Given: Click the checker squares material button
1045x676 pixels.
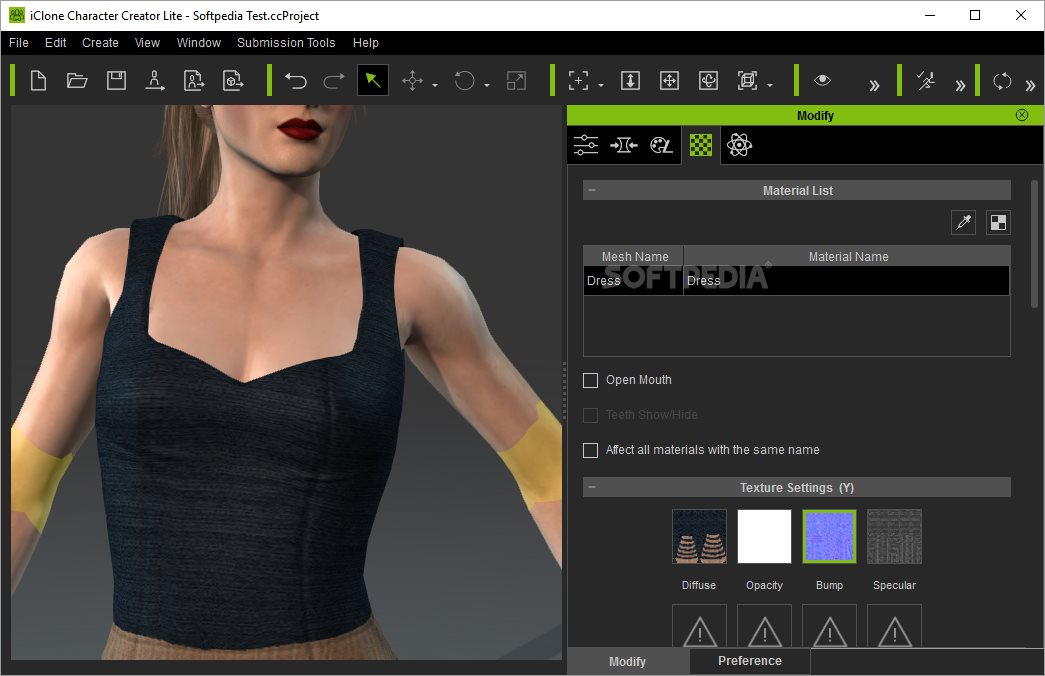Looking at the screenshot, I should [998, 223].
